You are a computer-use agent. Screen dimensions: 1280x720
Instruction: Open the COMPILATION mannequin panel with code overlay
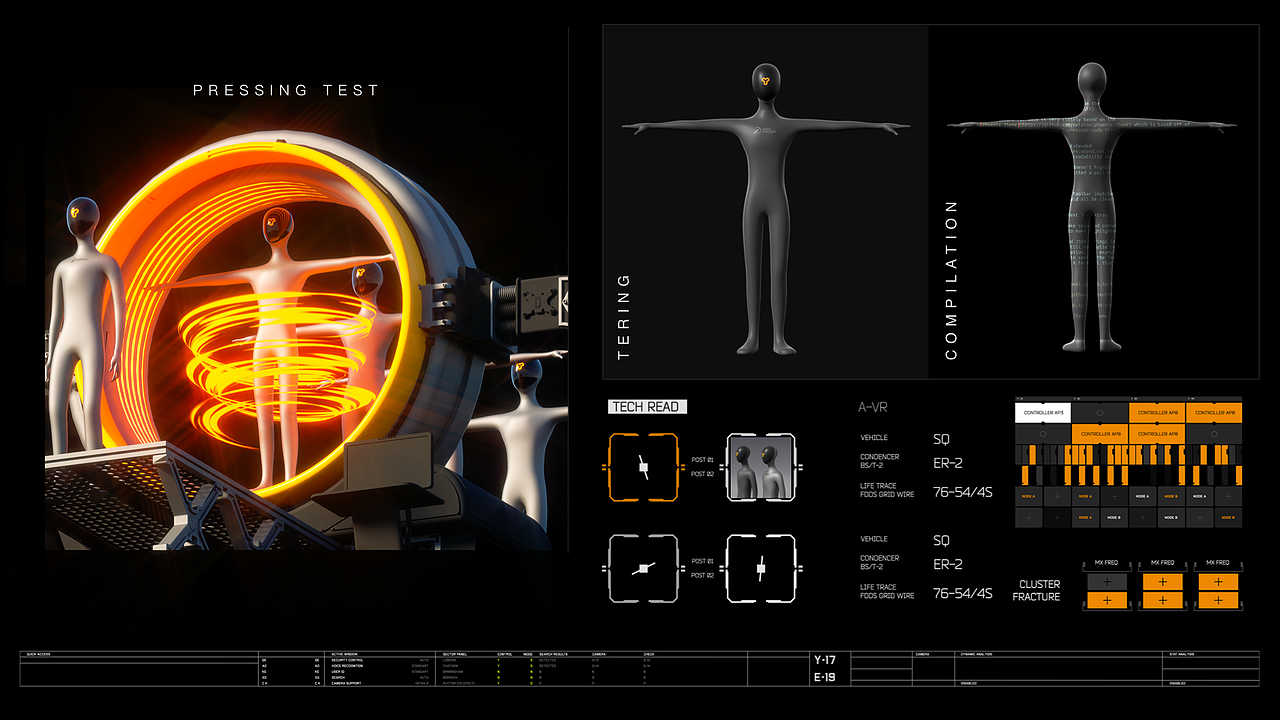(x=1093, y=202)
